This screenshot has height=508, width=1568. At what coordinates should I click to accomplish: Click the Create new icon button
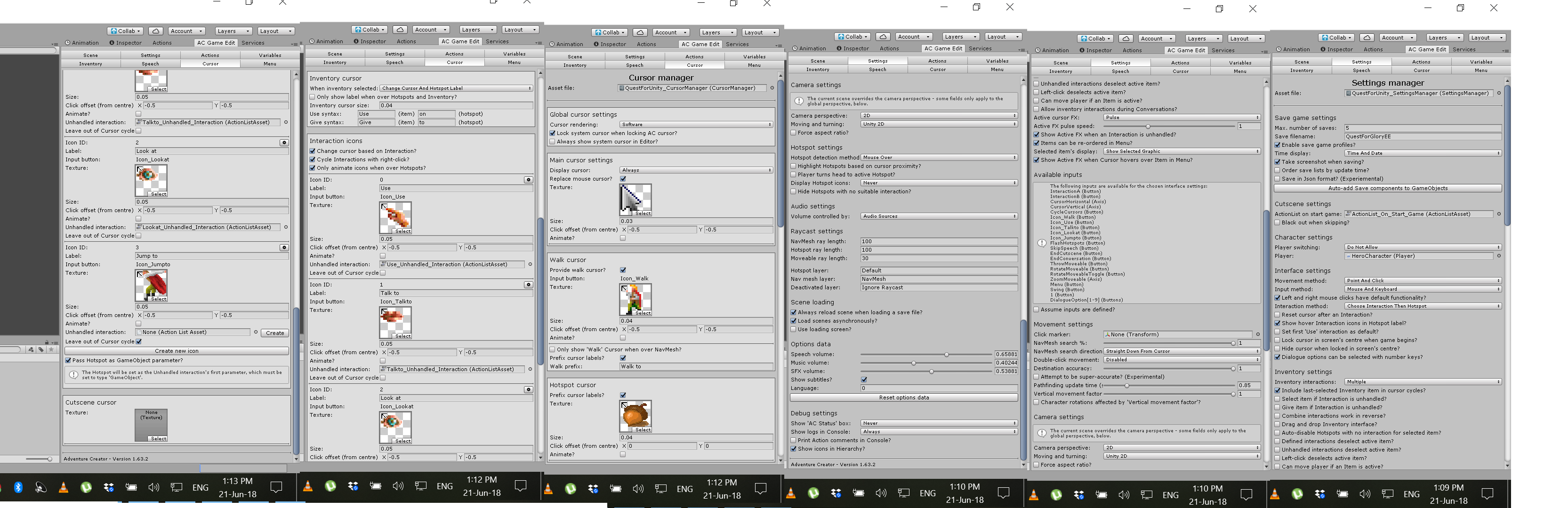click(x=177, y=351)
